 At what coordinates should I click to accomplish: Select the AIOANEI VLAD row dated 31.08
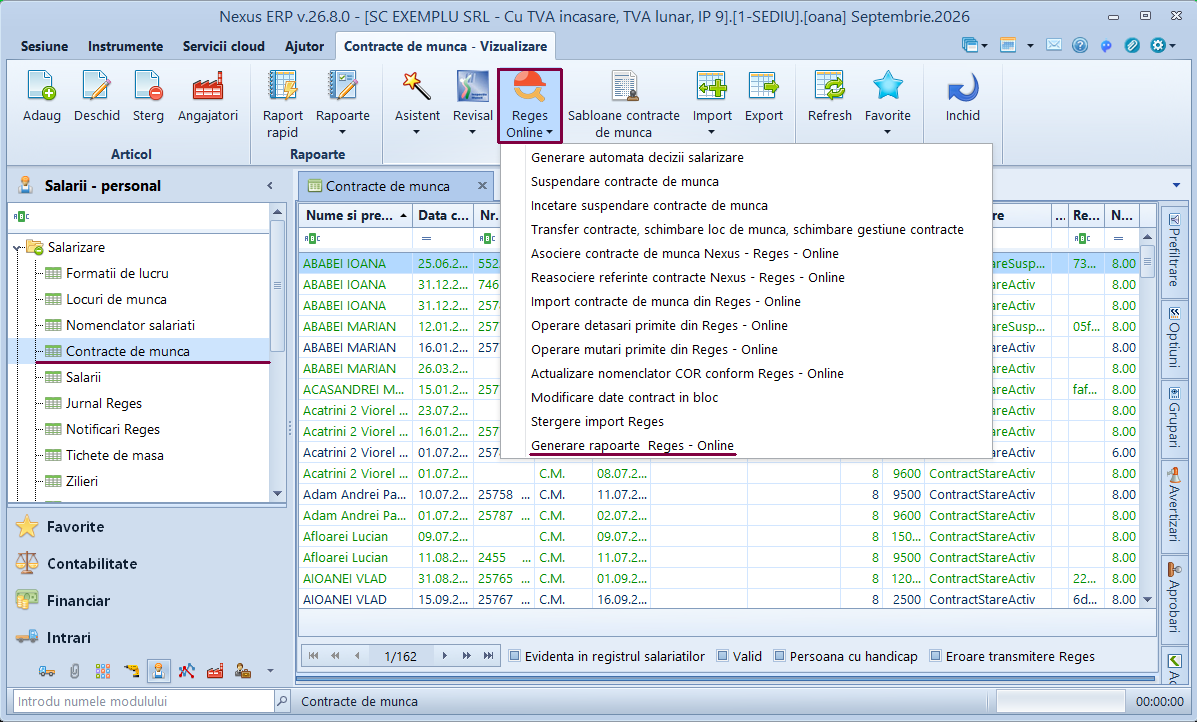pyautogui.click(x=718, y=579)
